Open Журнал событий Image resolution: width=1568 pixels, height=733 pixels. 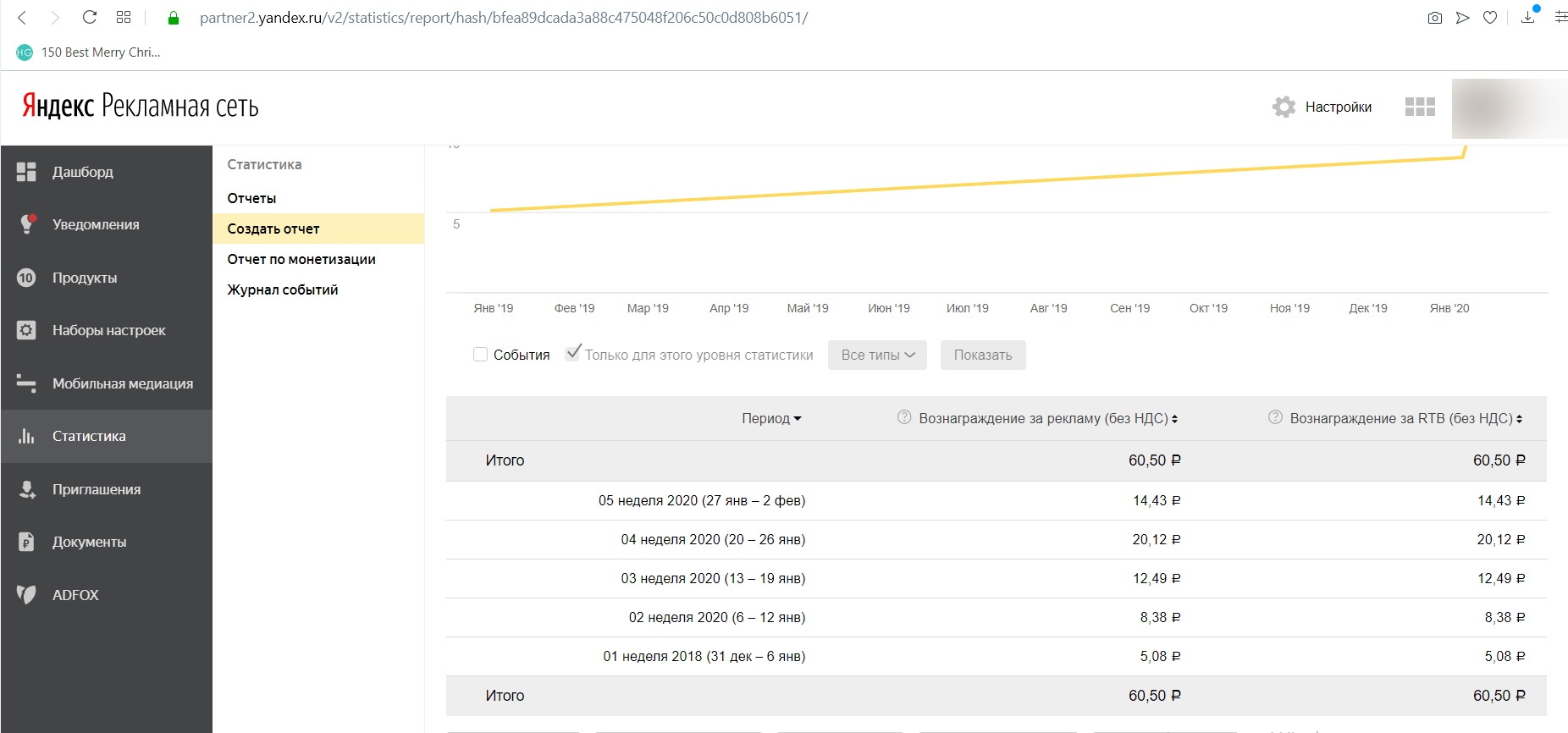tap(283, 289)
